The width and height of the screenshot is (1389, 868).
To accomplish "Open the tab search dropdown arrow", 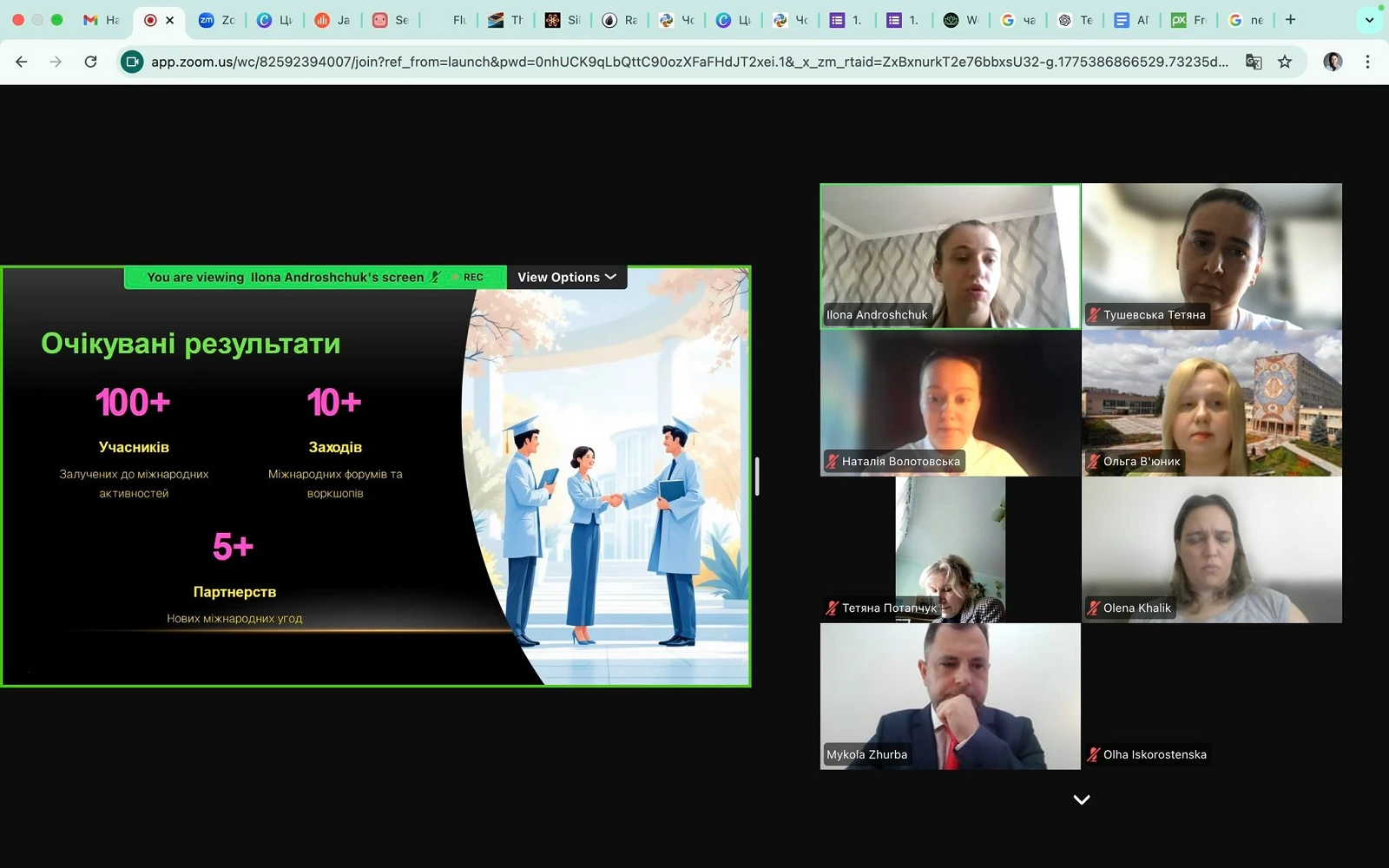I will click(1369, 20).
